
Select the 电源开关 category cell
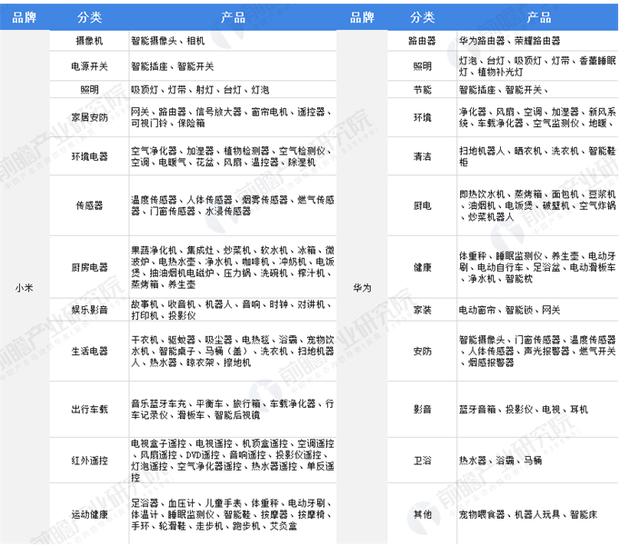point(88,66)
